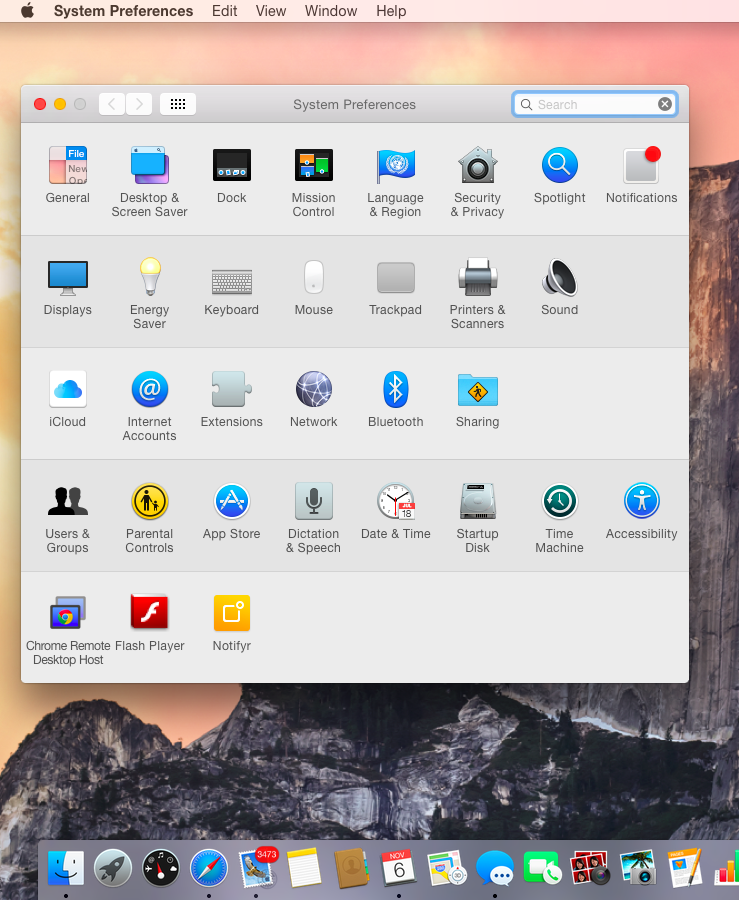Viewport: 739px width, 900px height.
Task: Clear the search field with the X button
Action: coord(665,104)
